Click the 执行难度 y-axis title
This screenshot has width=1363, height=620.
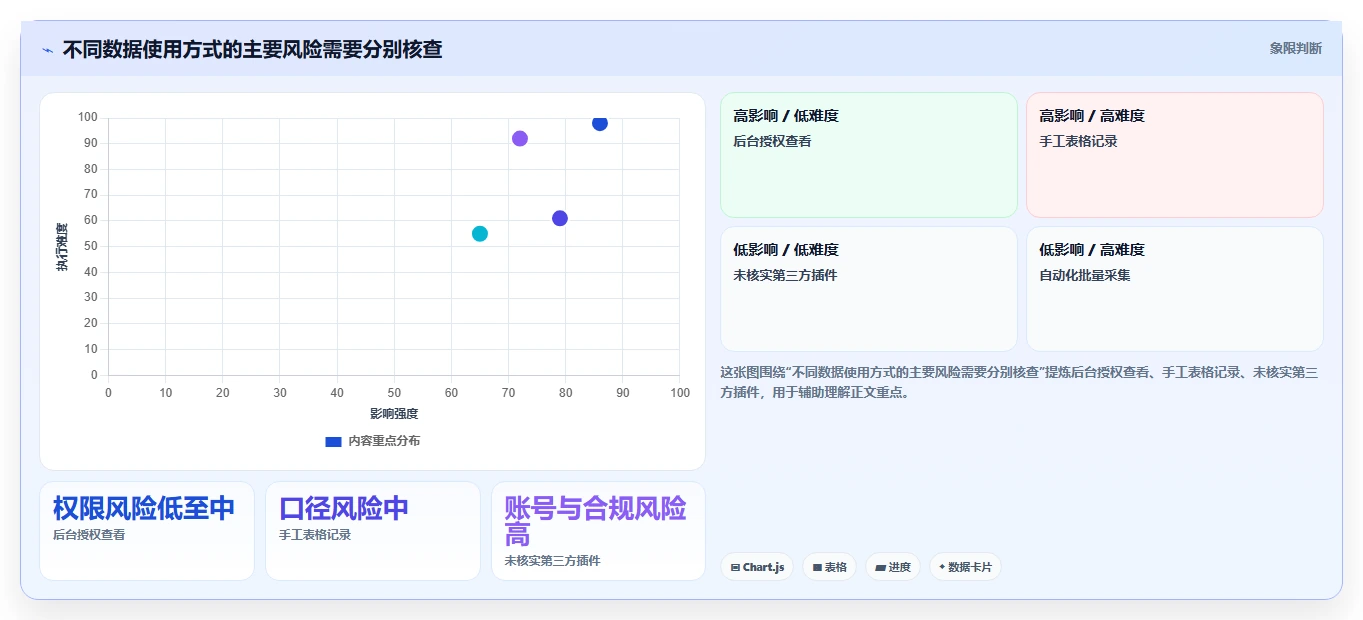(62, 247)
